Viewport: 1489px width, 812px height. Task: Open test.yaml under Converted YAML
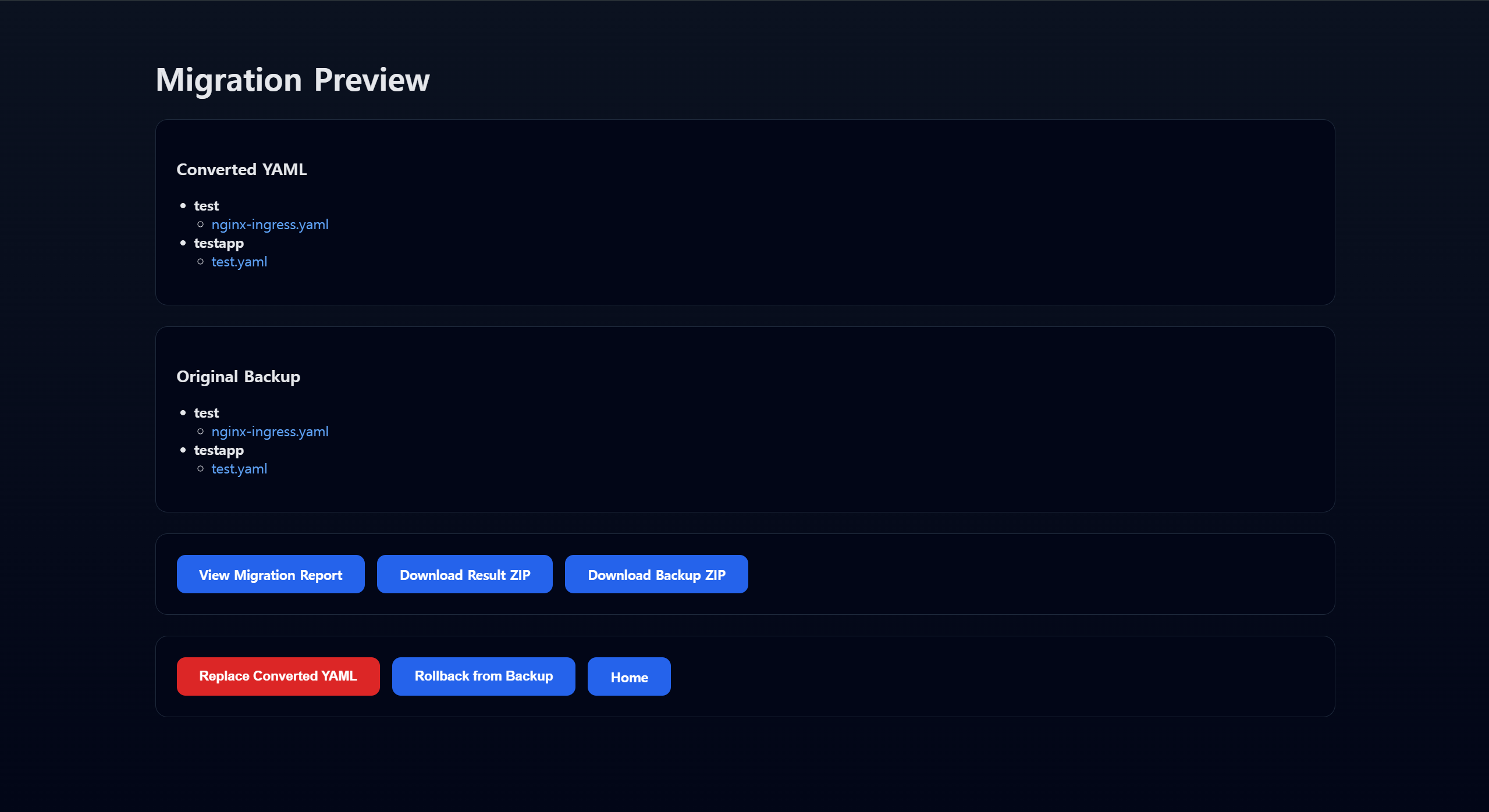tap(239, 262)
